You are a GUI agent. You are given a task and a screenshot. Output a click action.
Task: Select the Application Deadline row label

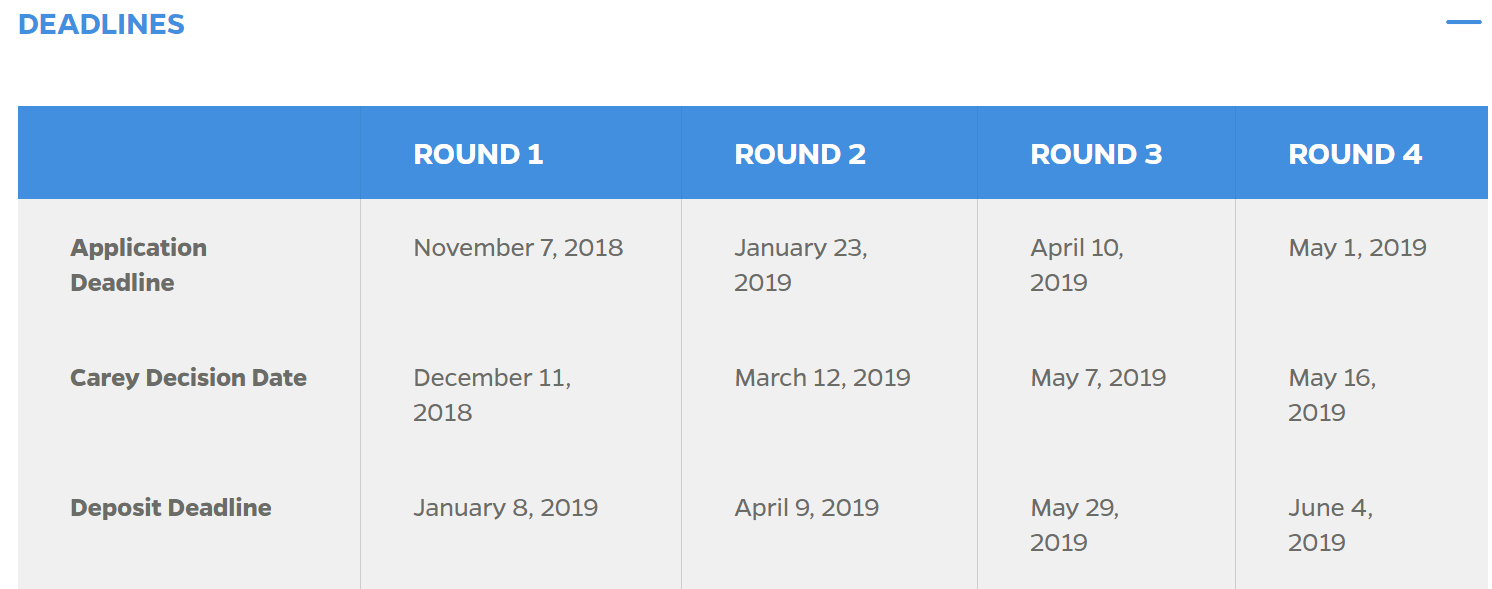[x=138, y=265]
